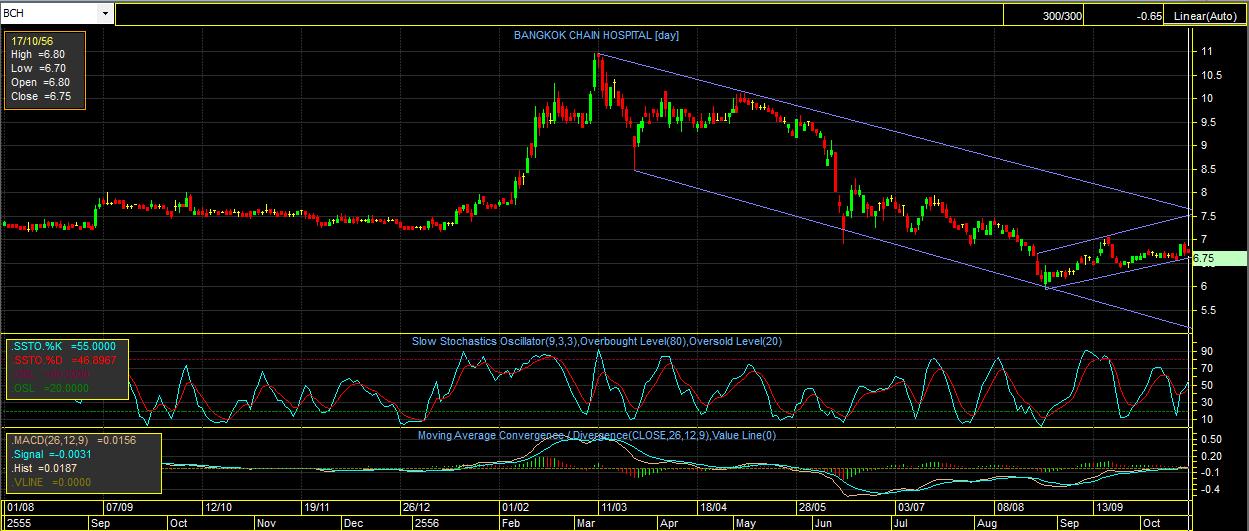Click the 8.5 price level on the axis
This screenshot has width=1249, height=531.
click(1210, 169)
